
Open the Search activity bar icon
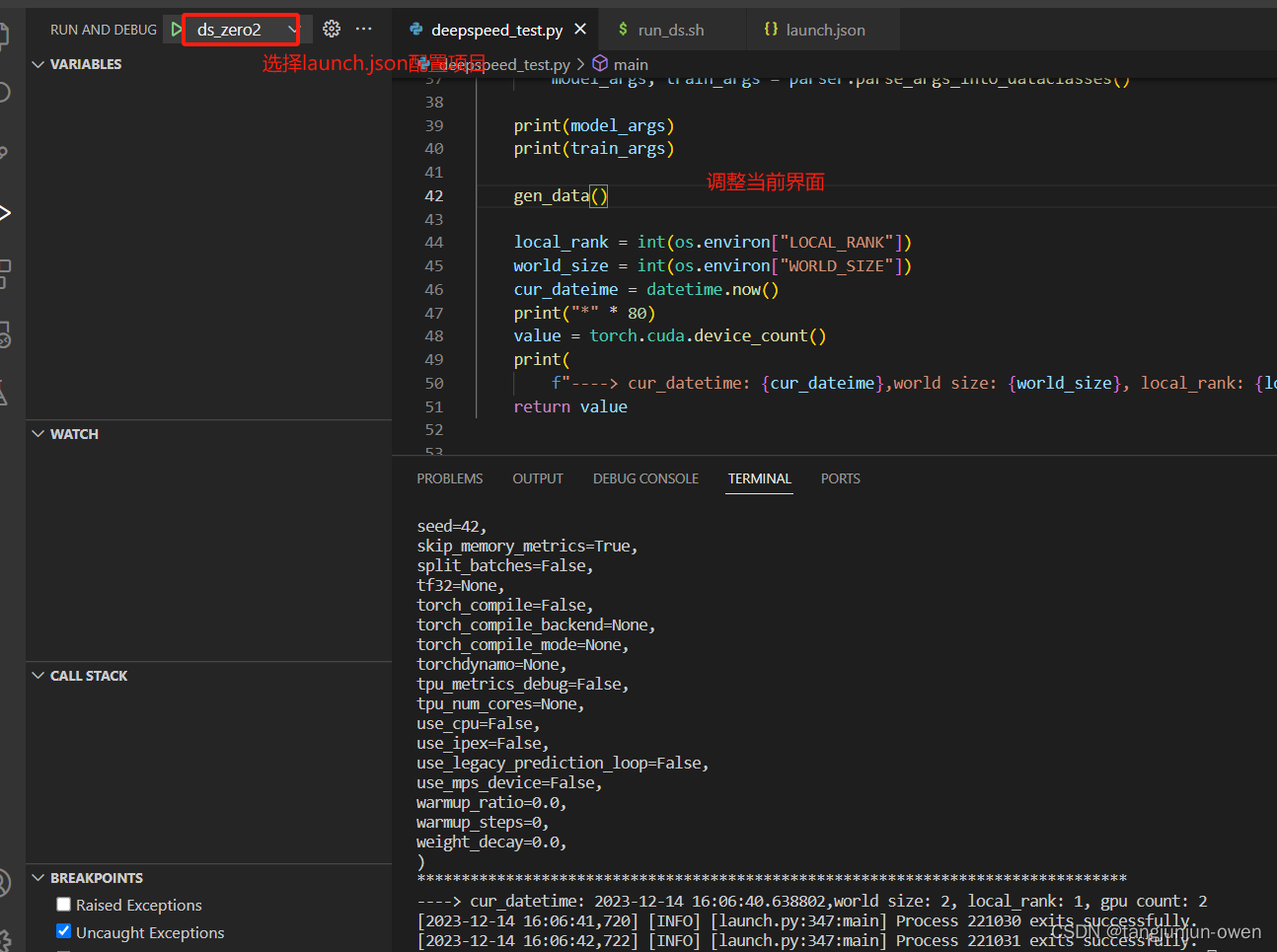[5, 93]
